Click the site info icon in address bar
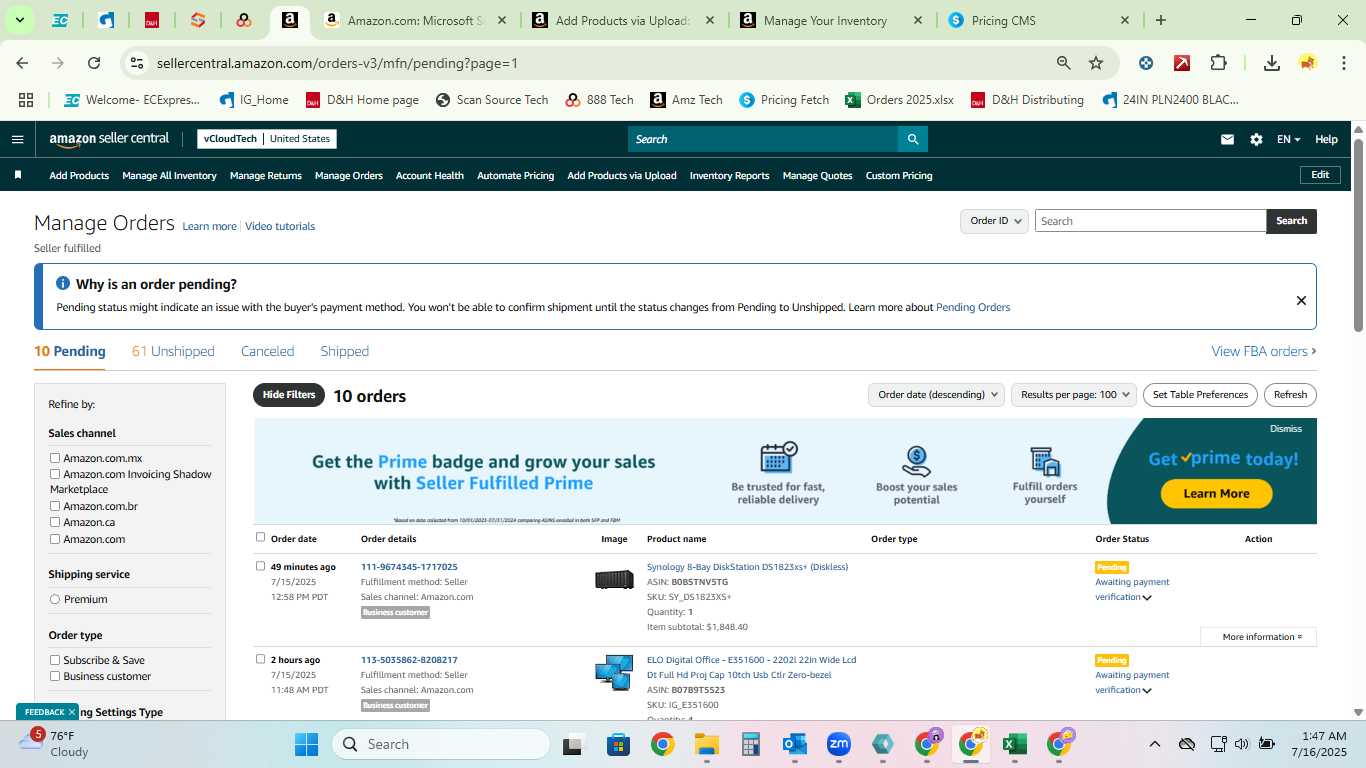 138,63
